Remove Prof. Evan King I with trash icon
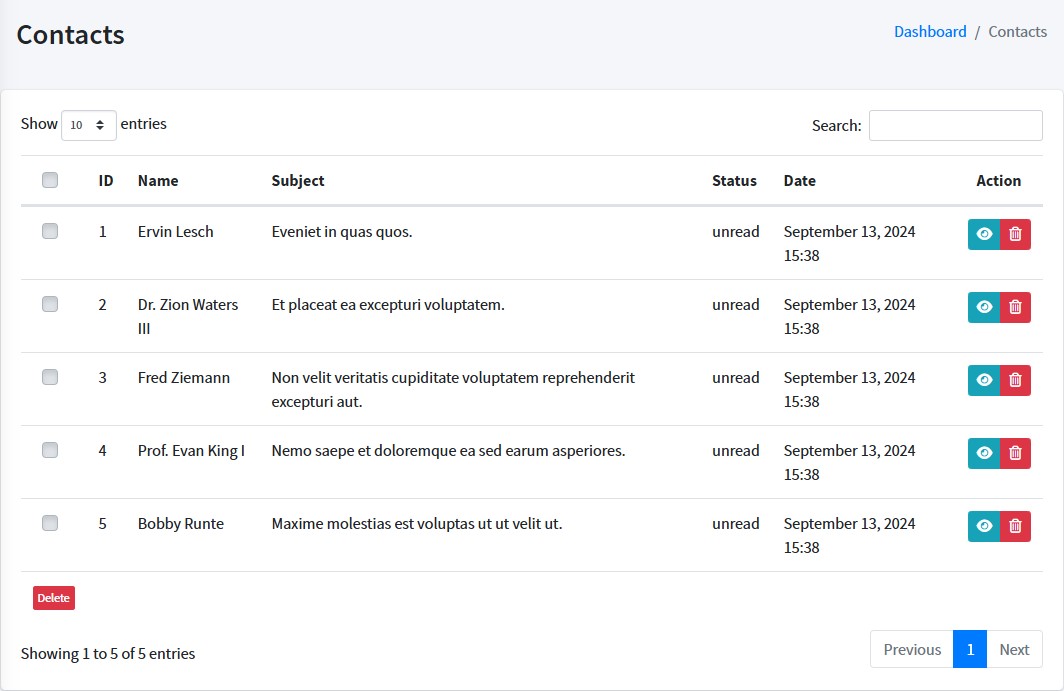Viewport: 1064px width, 691px height. tap(1015, 453)
